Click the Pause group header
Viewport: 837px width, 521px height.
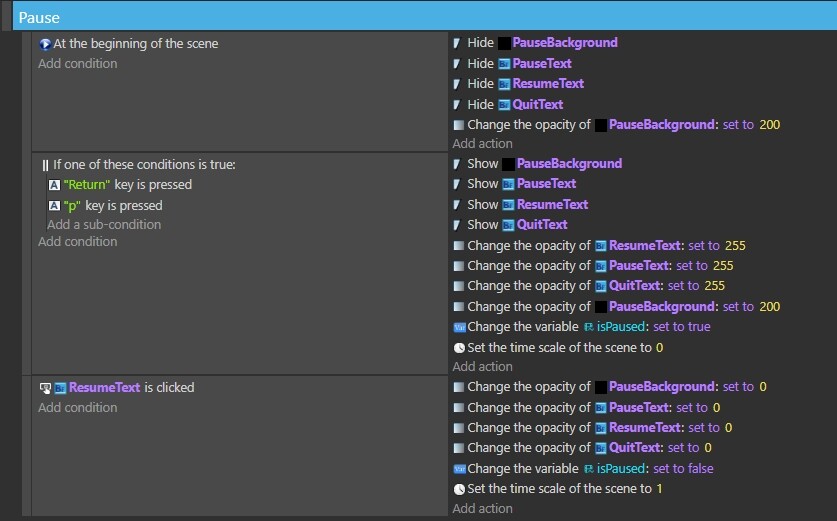coord(424,17)
